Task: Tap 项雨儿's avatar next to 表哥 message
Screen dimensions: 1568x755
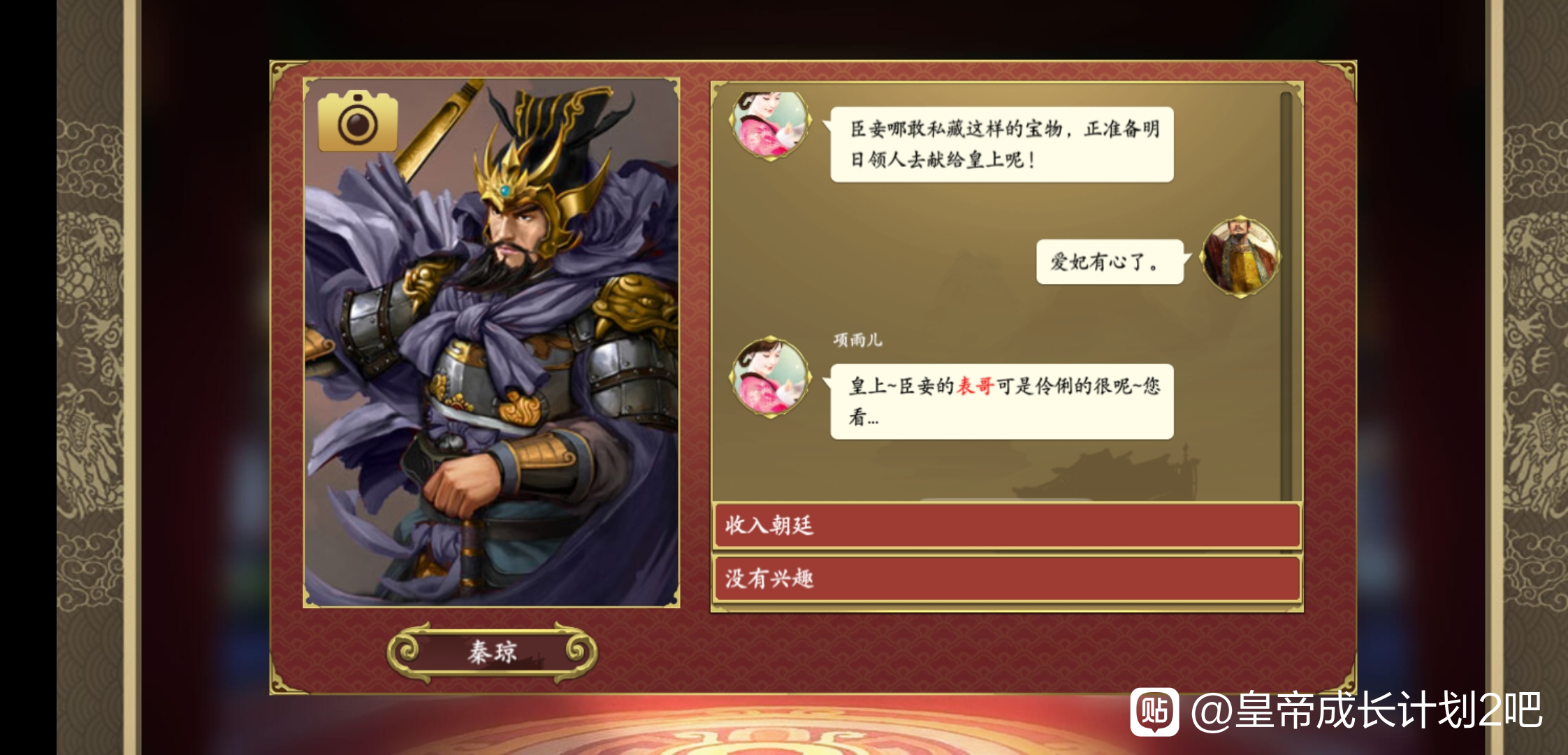Action: point(771,377)
